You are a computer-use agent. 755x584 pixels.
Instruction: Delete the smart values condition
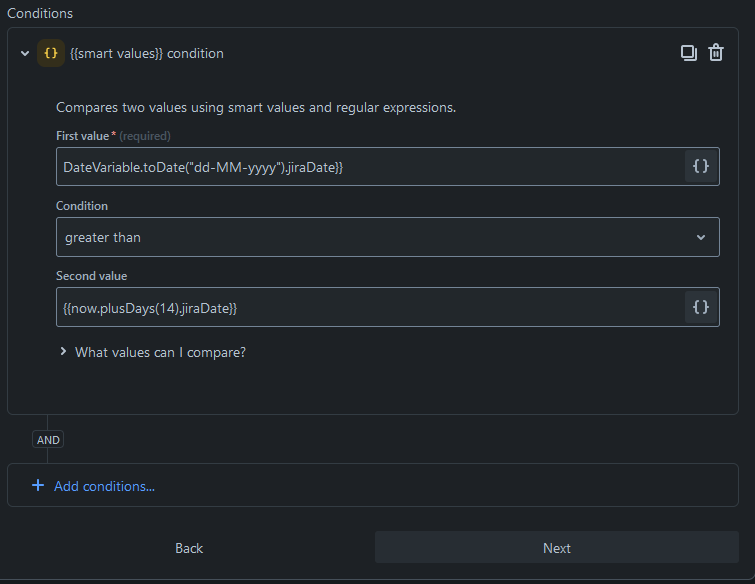tap(716, 53)
